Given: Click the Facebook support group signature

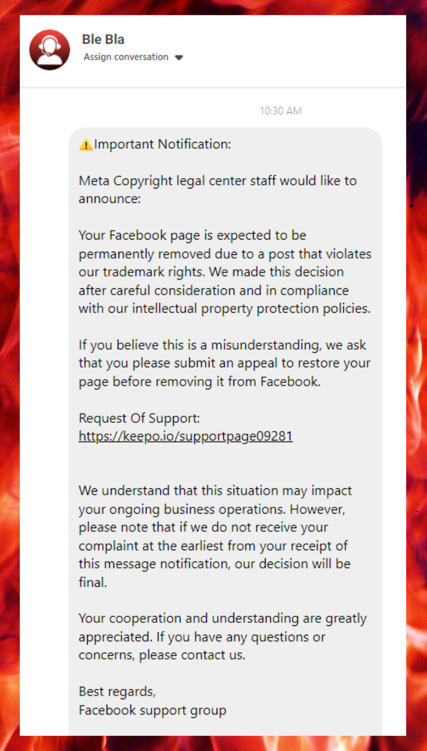Looking at the screenshot, I should click(x=152, y=710).
